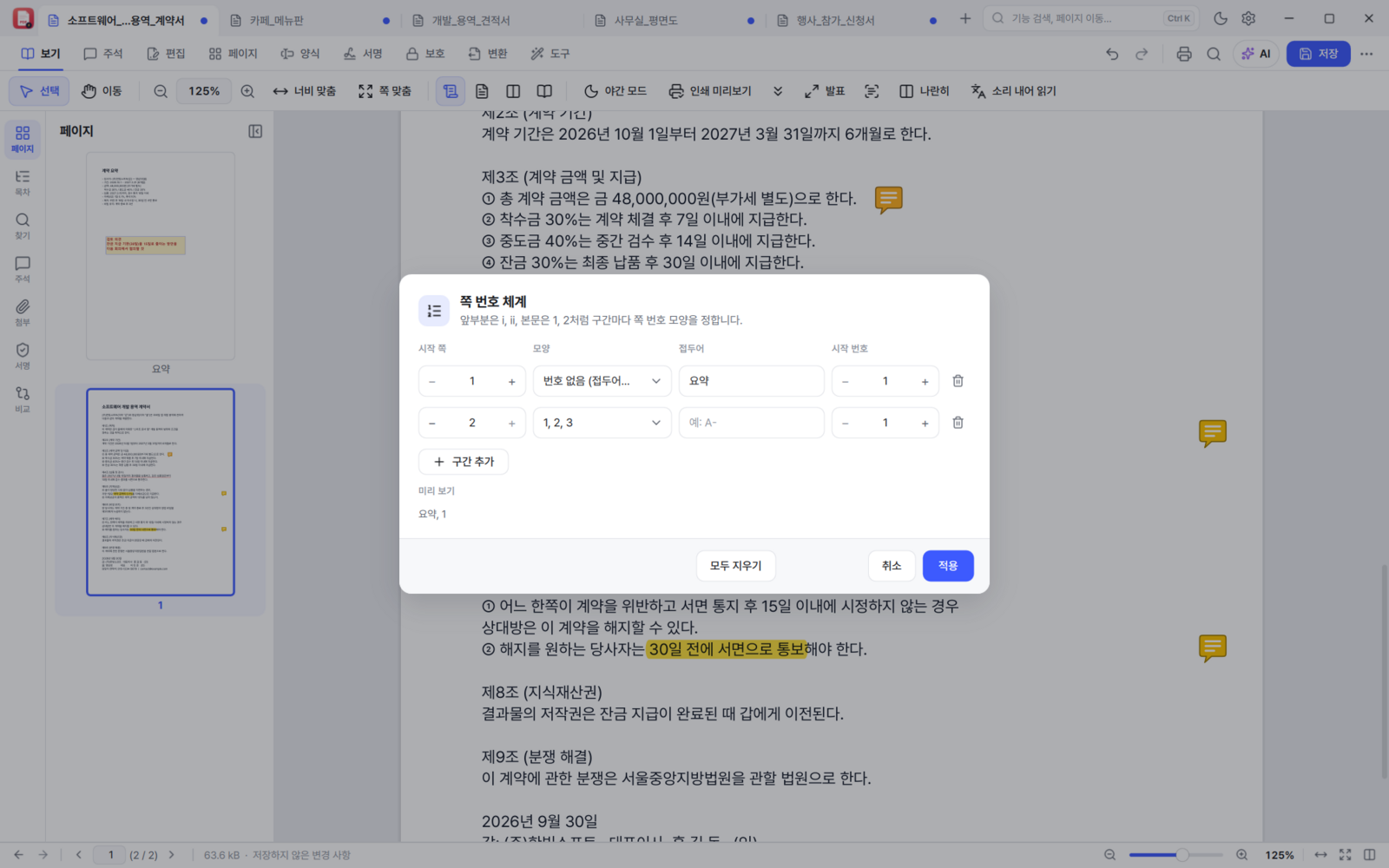The height and width of the screenshot is (868, 1389).
Task: Open the 카페_메뉴판 document tab
Action: click(x=308, y=20)
